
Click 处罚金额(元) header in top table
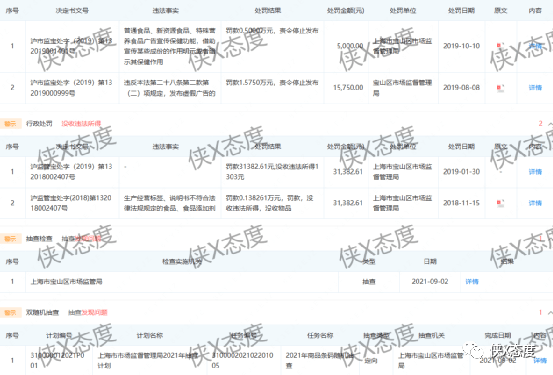346,11
